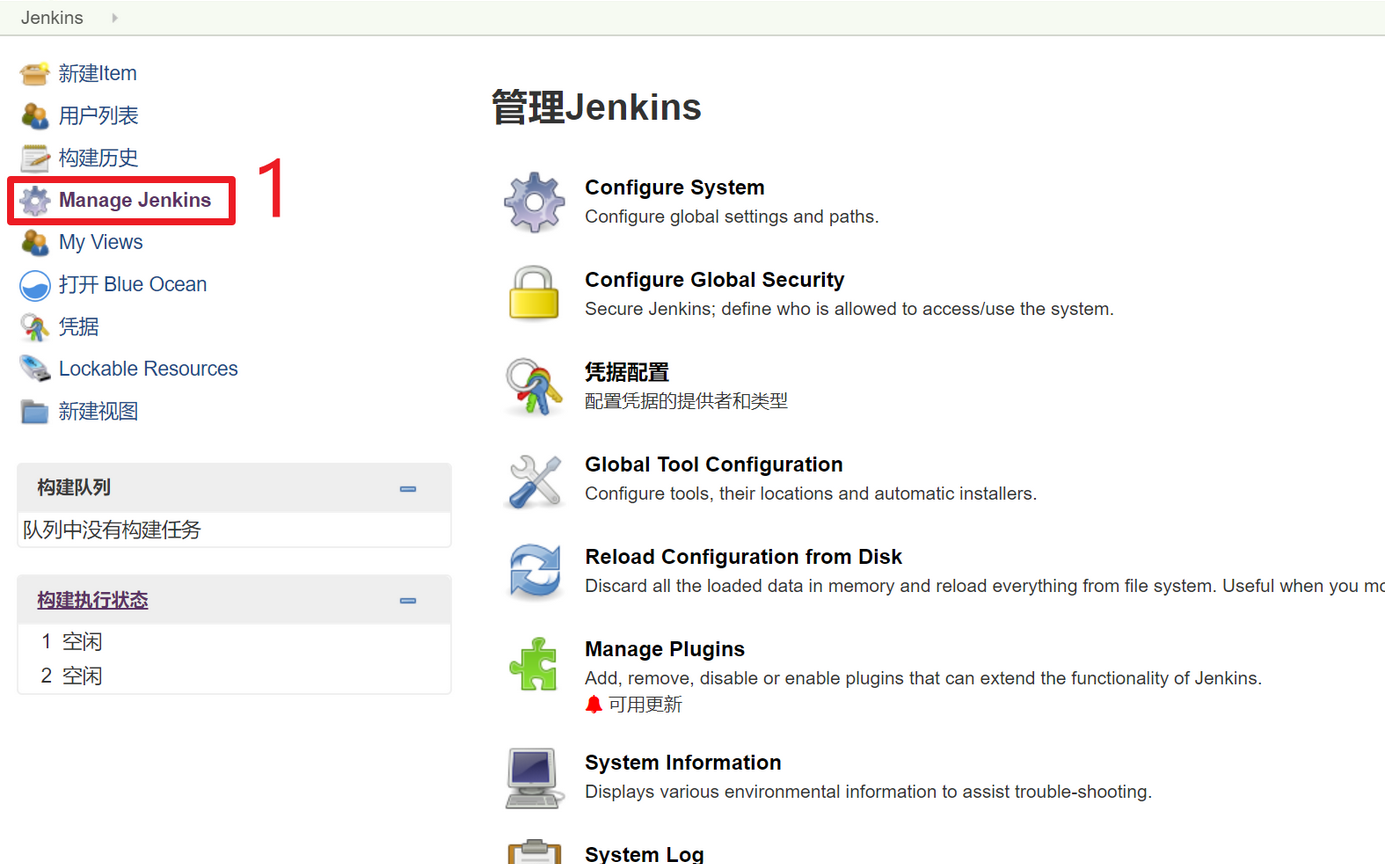Click the 可用更新 notice text

[645, 705]
